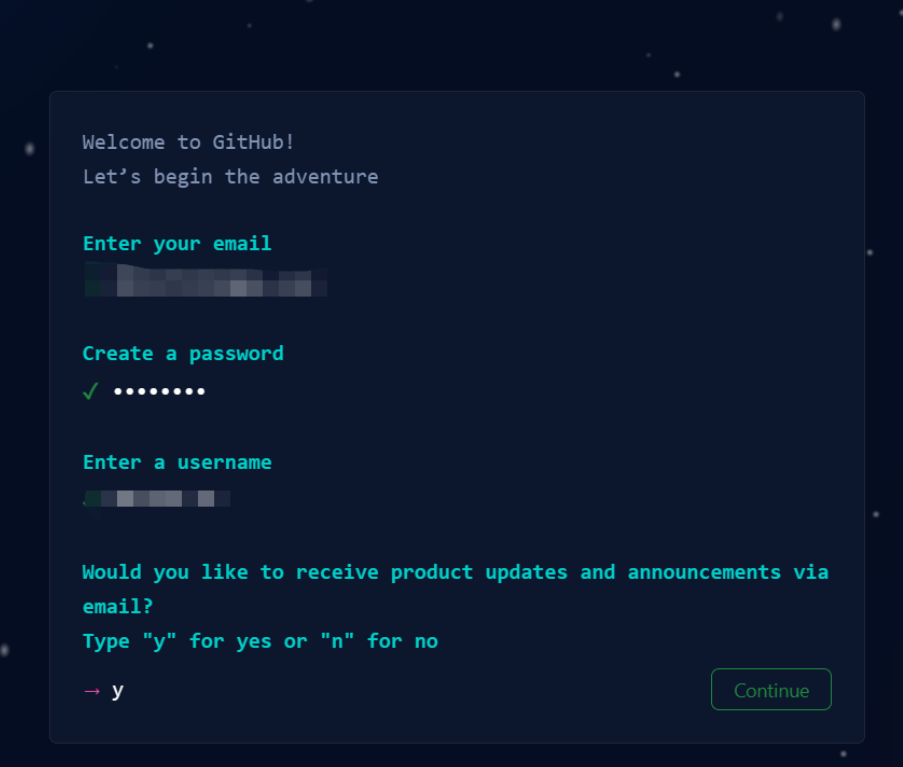Click the green checkmark beside password dots
The height and width of the screenshot is (767, 903).
[90, 392]
